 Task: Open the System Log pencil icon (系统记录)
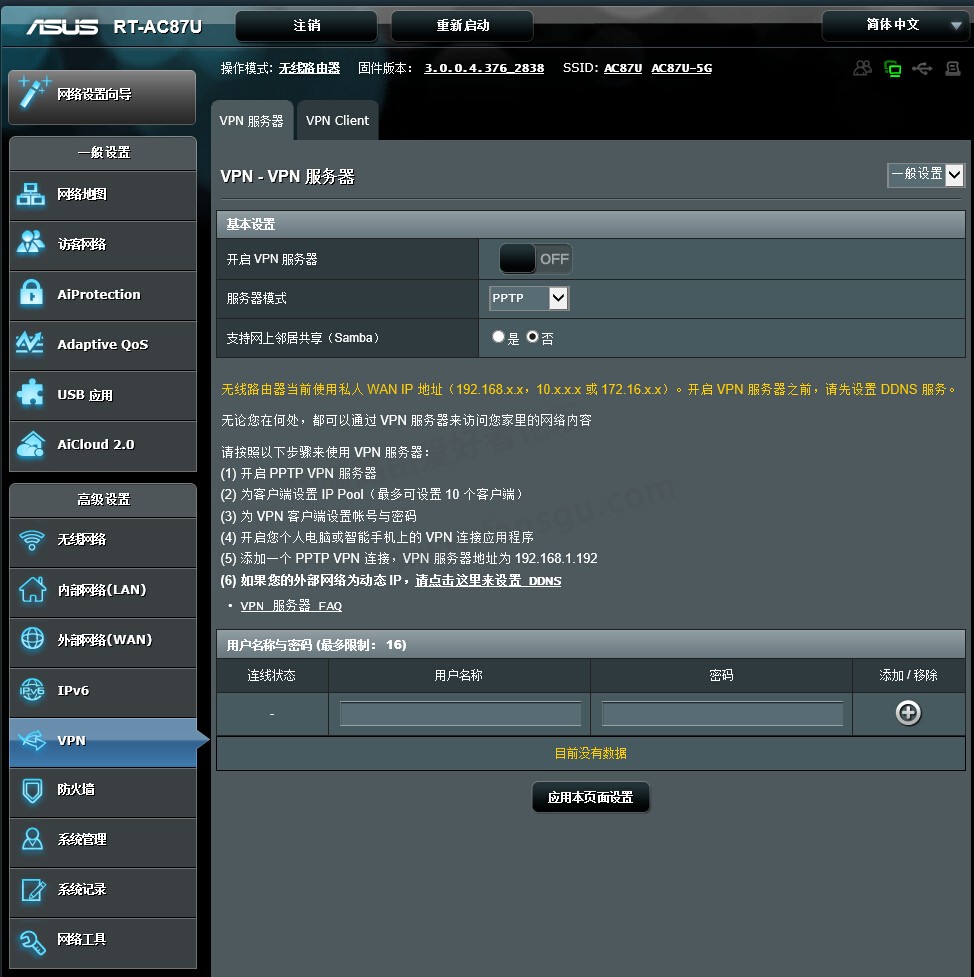tap(32, 890)
